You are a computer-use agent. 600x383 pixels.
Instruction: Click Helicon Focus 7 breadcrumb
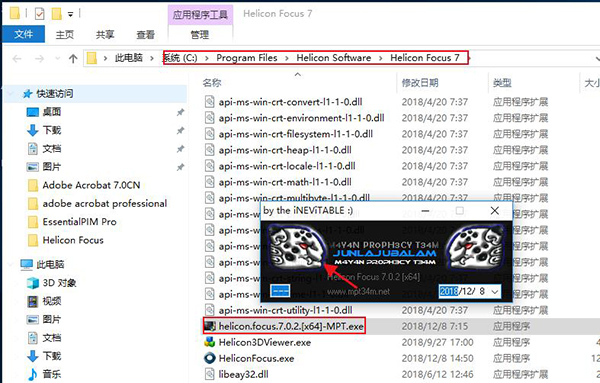coord(425,58)
